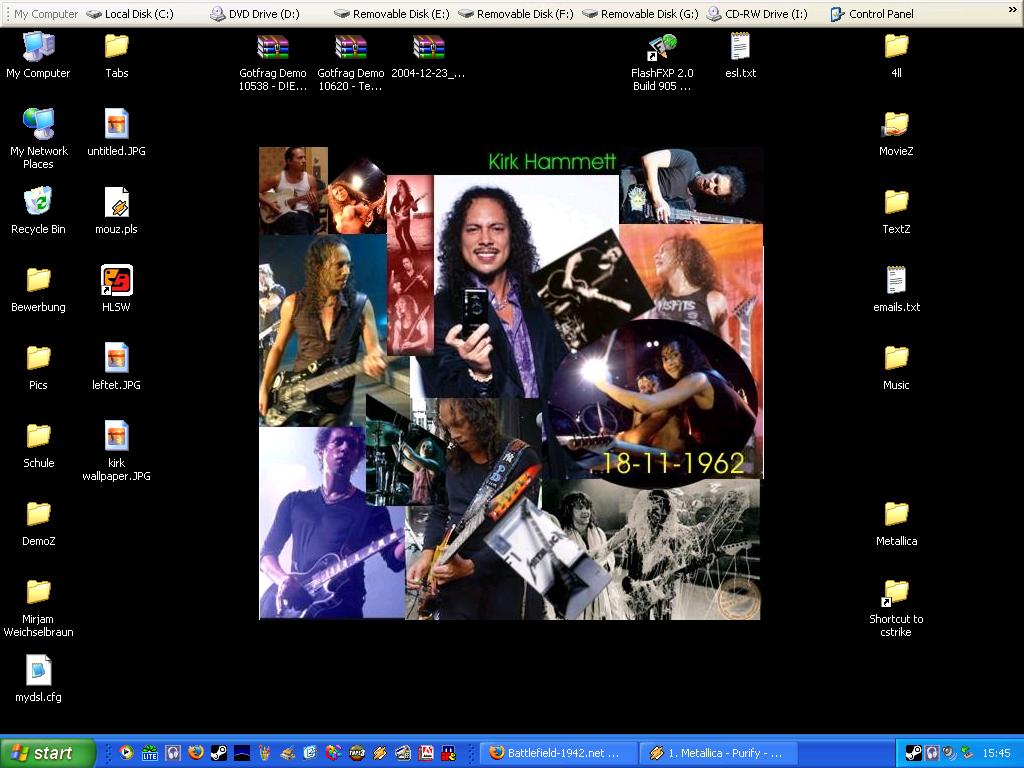Open the MovieZ folder
The image size is (1024, 768).
point(896,133)
